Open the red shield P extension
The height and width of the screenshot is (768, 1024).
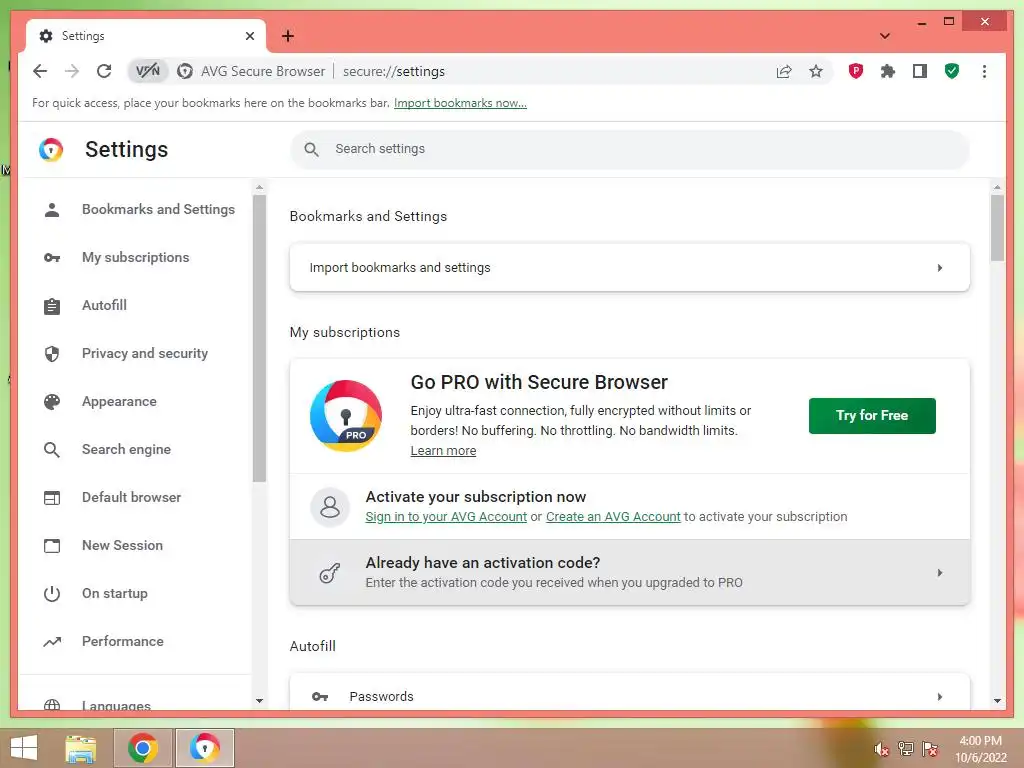pyautogui.click(x=856, y=71)
